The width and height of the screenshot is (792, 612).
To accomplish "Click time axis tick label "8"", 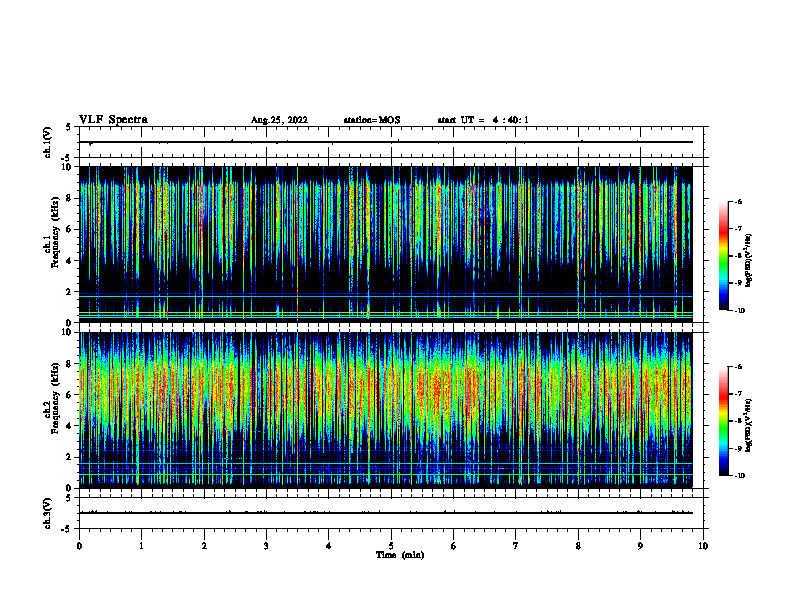I will pos(578,546).
